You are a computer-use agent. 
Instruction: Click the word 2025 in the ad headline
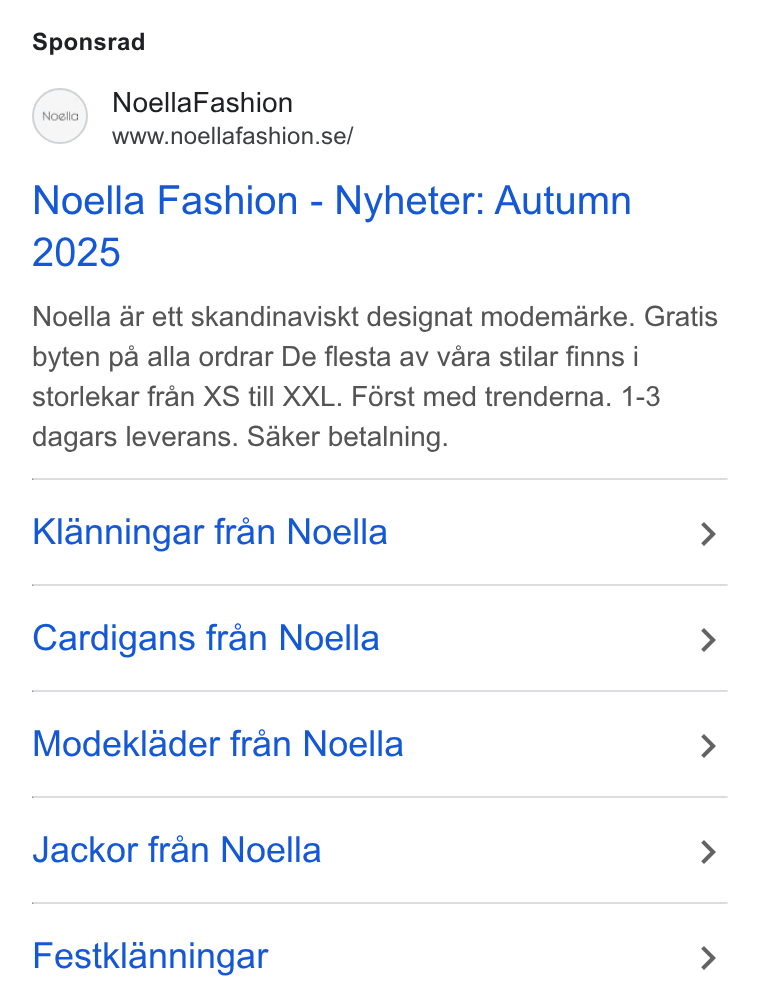point(77,252)
